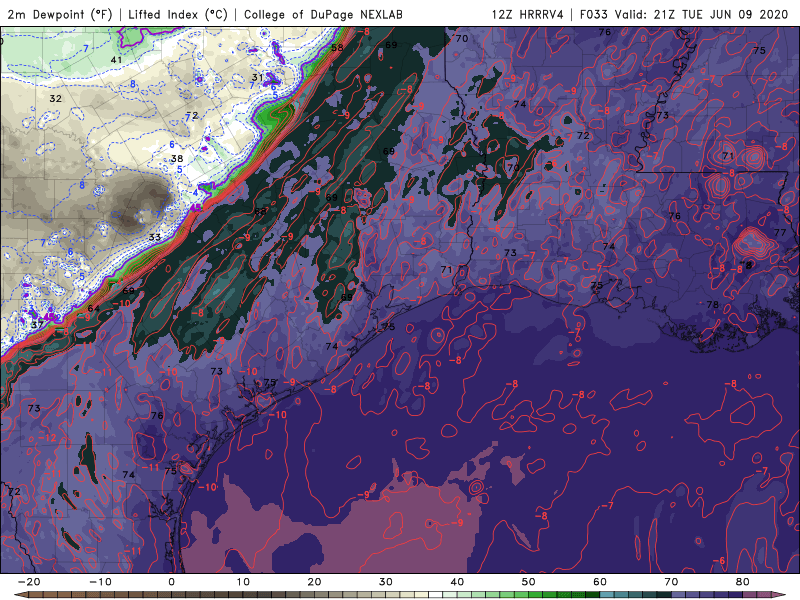Image resolution: width=800 pixels, height=600 pixels.
Task: Click the 30 label on the color scale
Action: click(x=386, y=582)
